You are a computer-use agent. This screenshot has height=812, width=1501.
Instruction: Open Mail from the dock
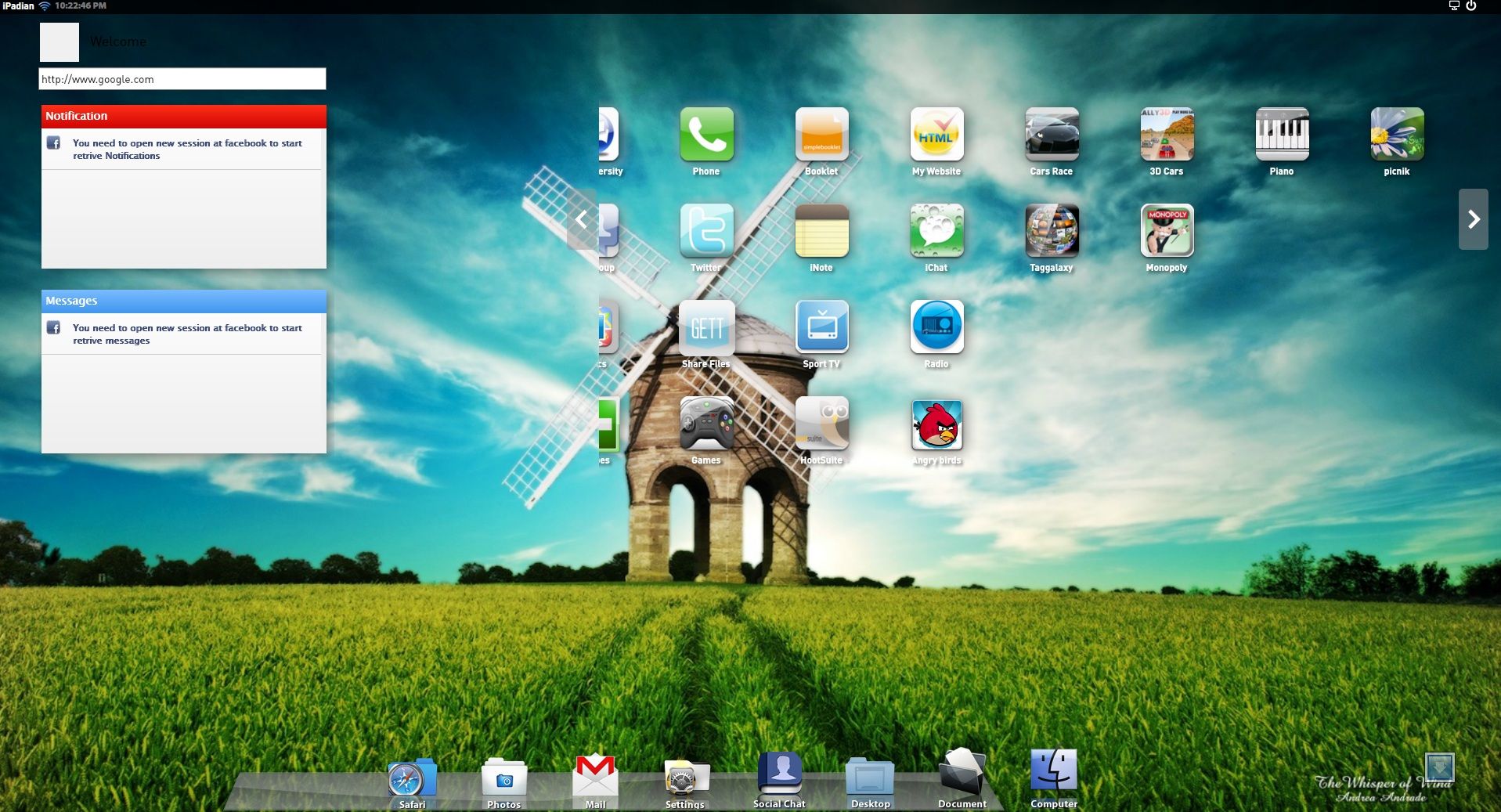pyautogui.click(x=595, y=775)
